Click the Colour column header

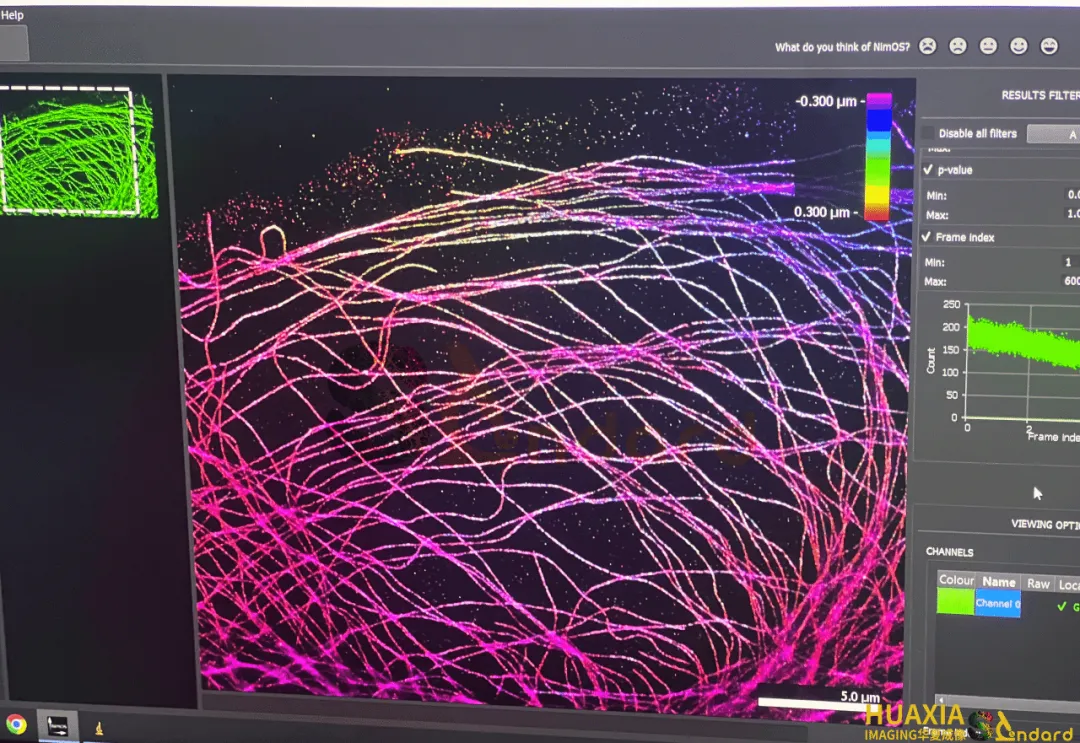coord(956,580)
